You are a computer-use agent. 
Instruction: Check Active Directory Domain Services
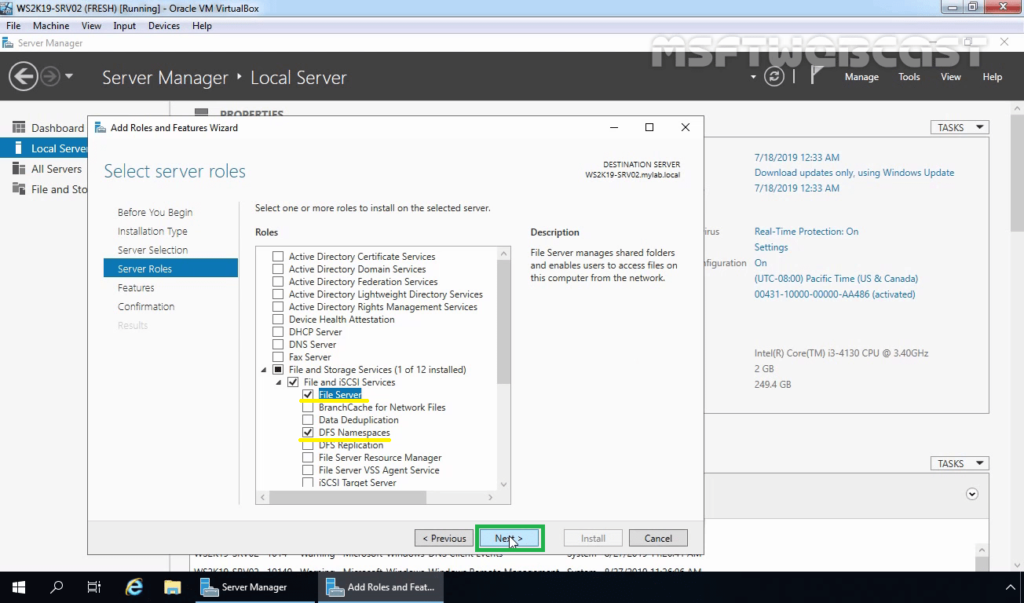point(278,269)
